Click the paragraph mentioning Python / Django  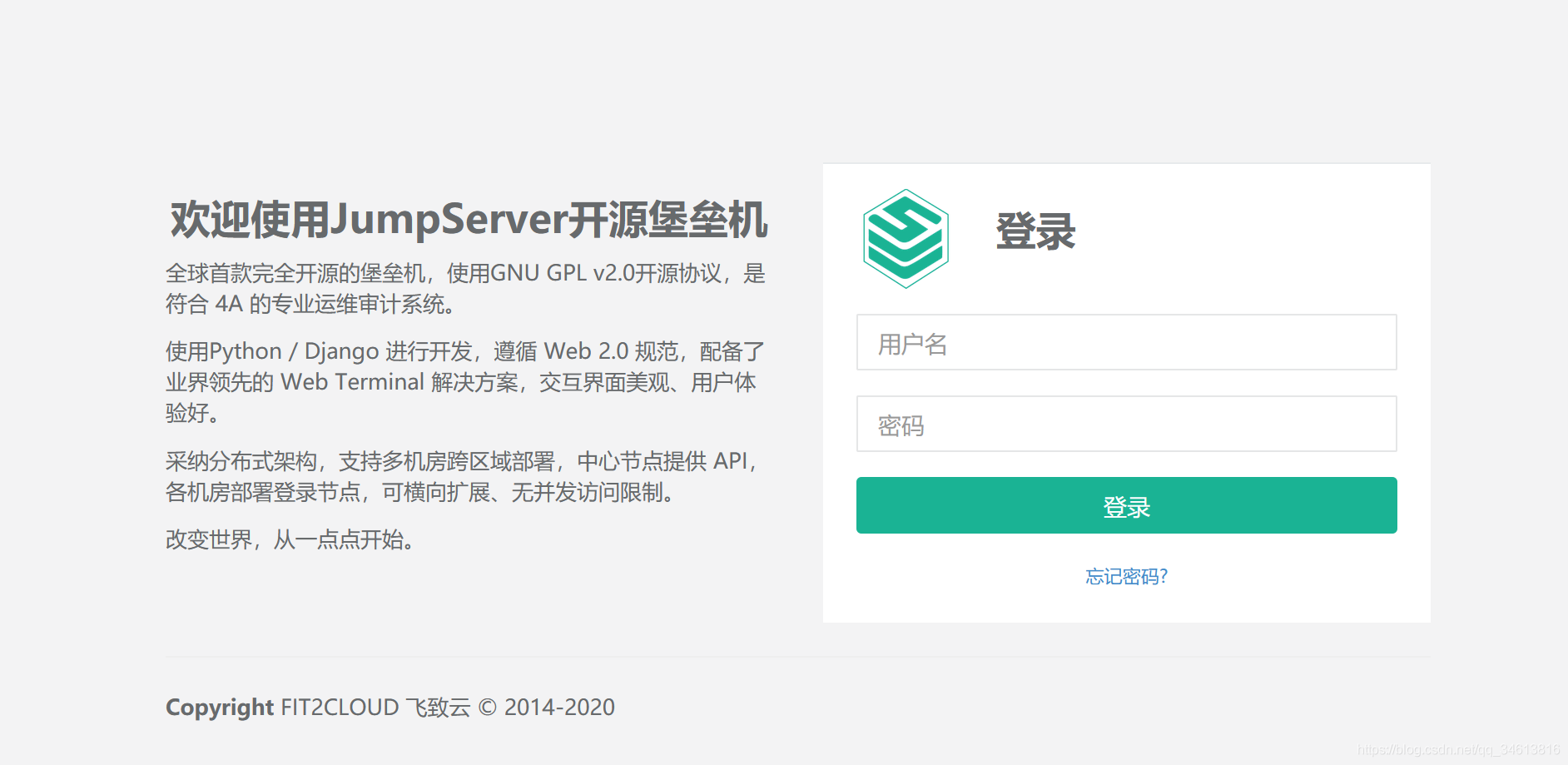pyautogui.click(x=465, y=382)
